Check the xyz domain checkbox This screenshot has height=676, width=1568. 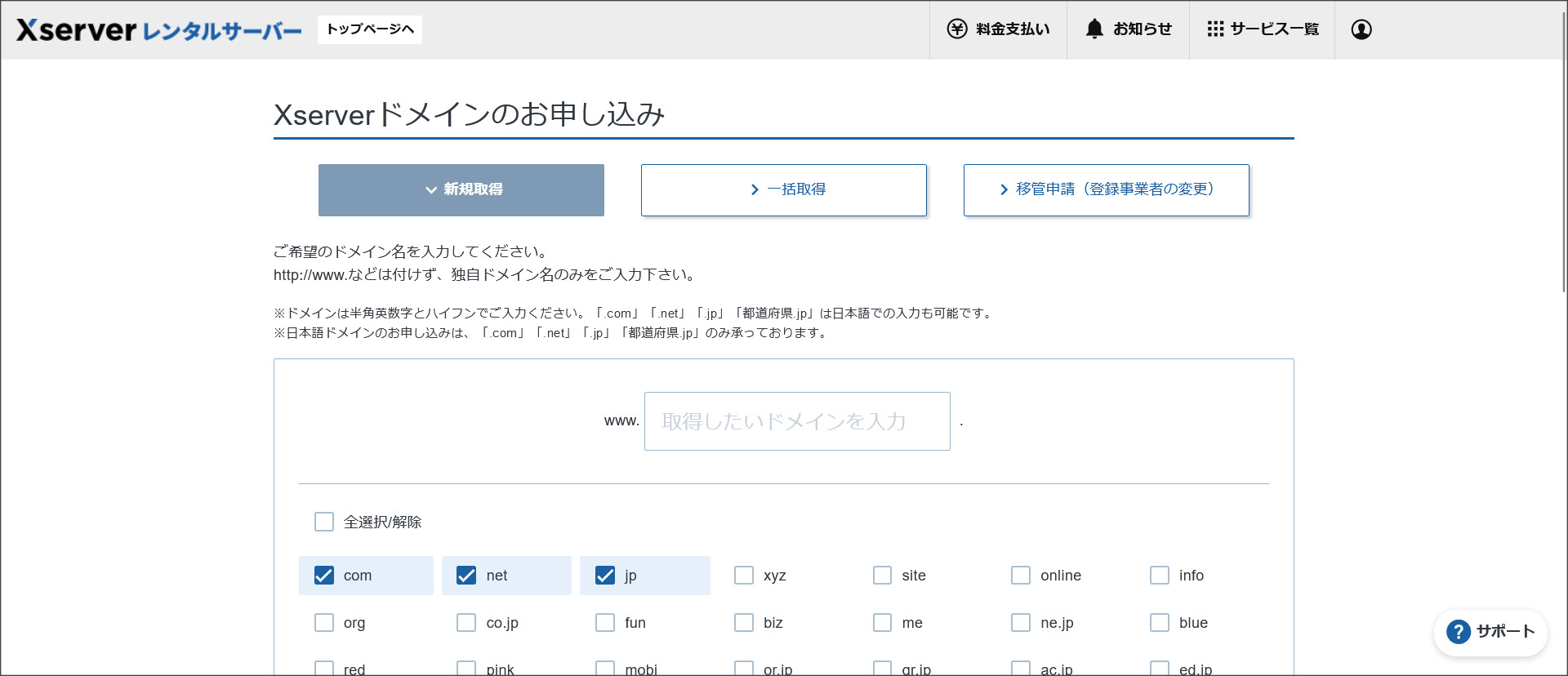click(744, 576)
